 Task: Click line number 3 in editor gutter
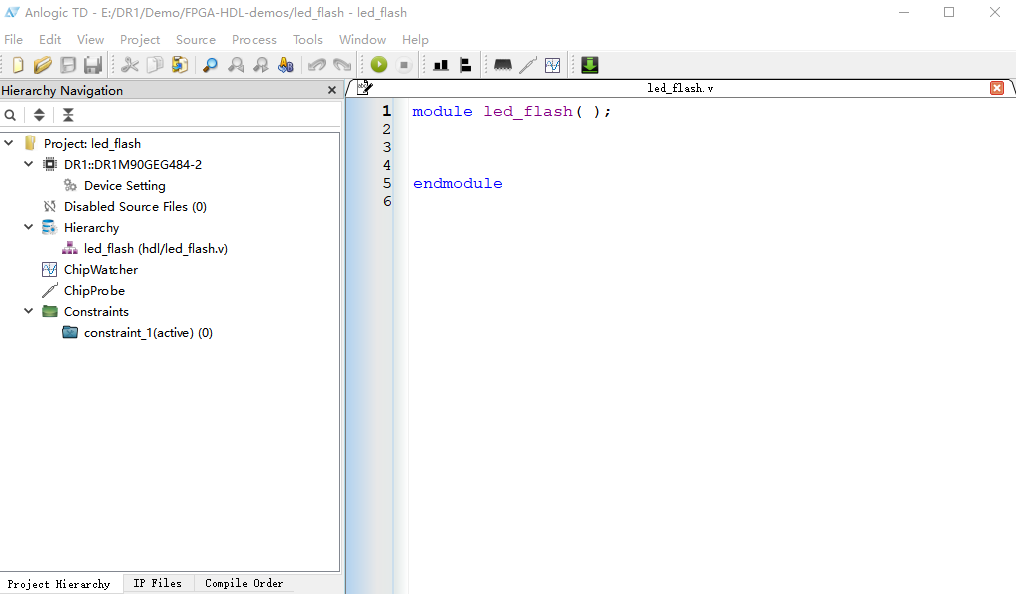click(387, 147)
